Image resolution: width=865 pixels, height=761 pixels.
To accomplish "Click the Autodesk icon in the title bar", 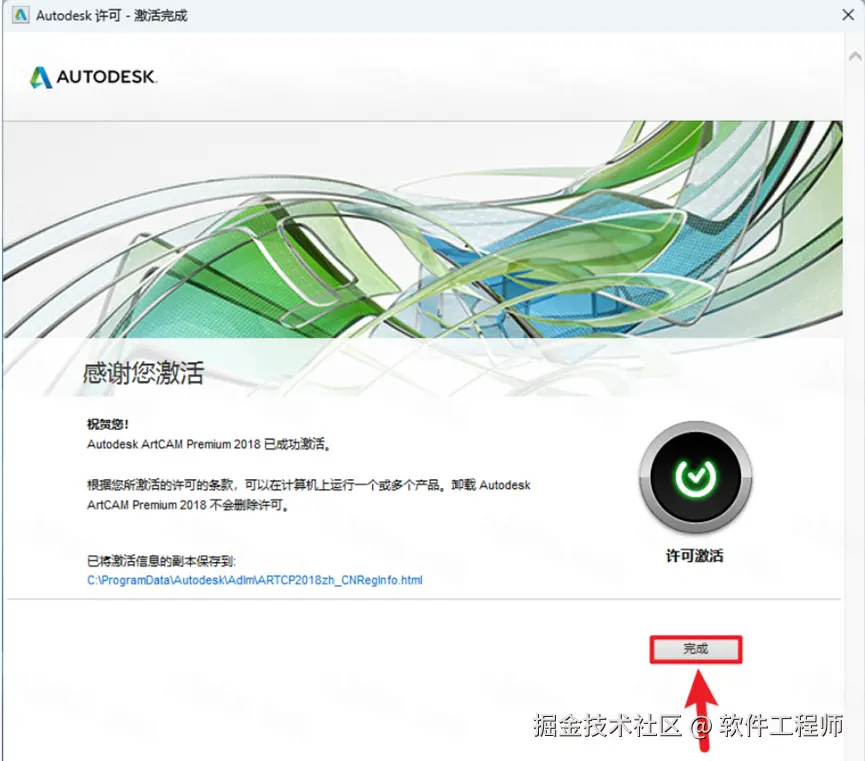I will pyautogui.click(x=20, y=15).
